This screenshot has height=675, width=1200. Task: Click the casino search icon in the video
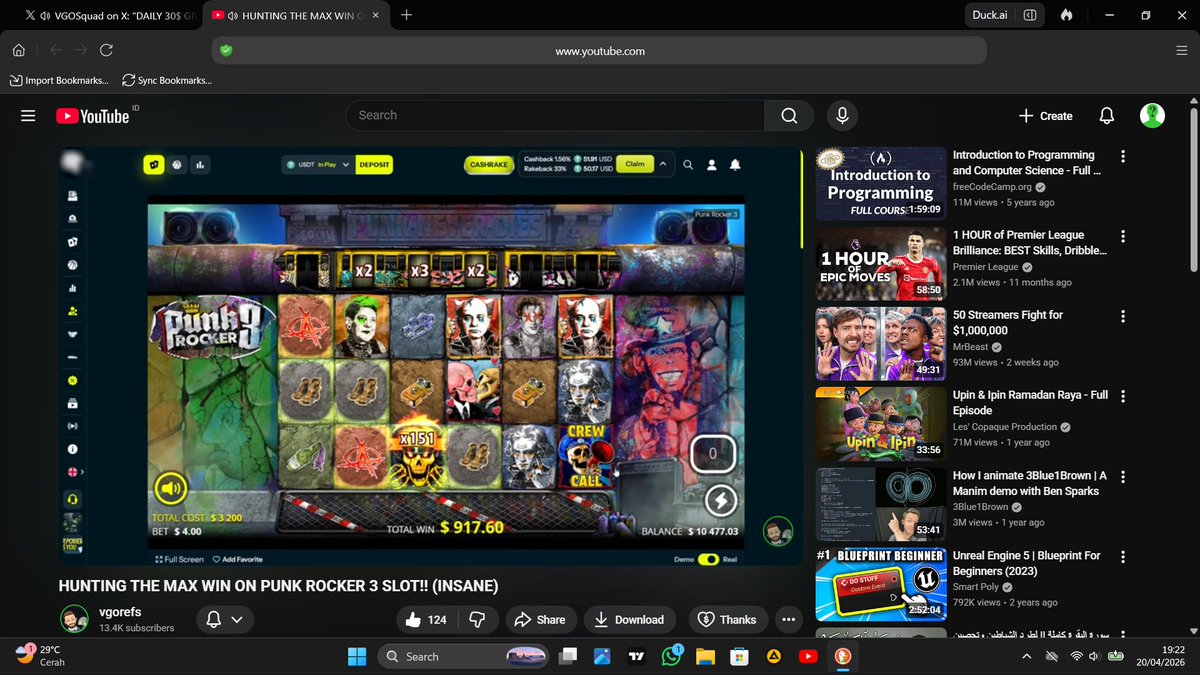688,165
